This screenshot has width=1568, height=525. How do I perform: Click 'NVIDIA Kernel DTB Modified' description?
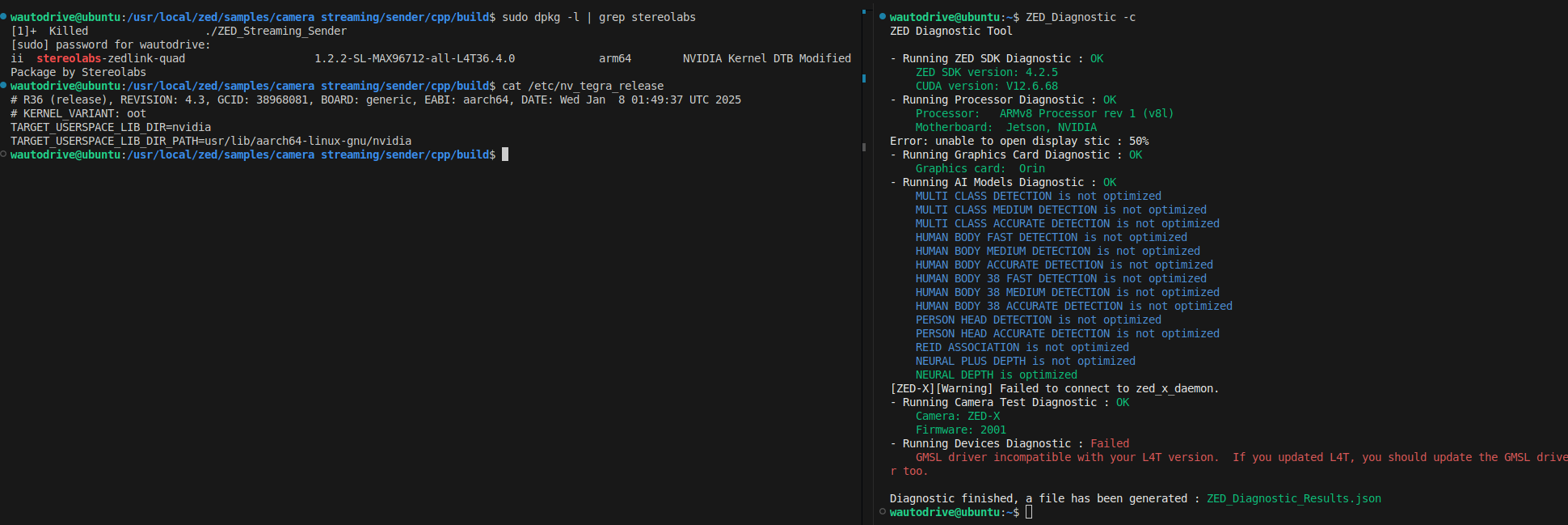(x=767, y=58)
